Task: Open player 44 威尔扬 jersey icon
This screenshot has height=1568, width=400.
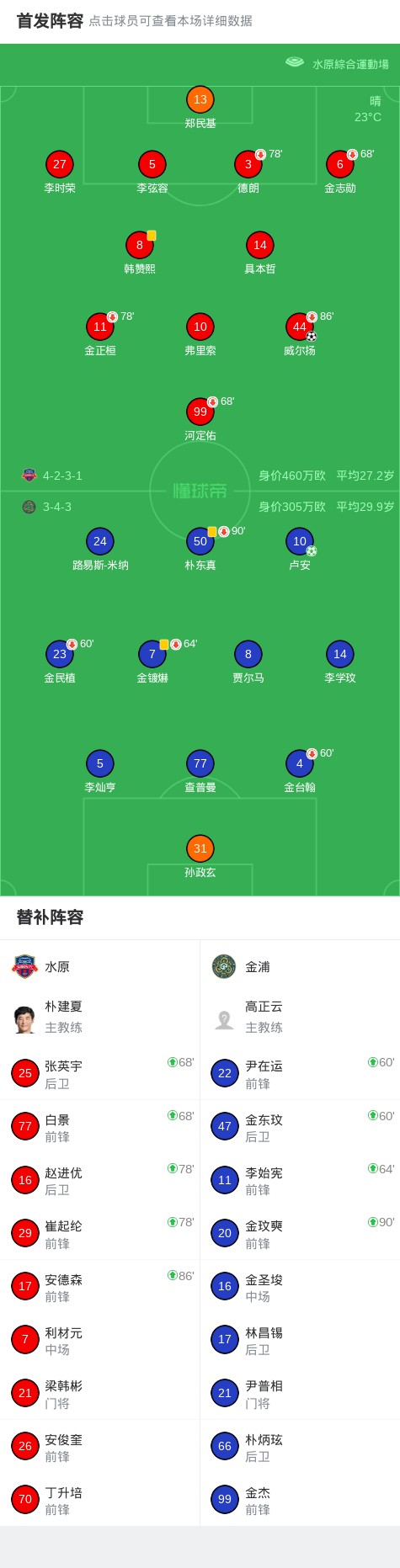Action: (300, 327)
